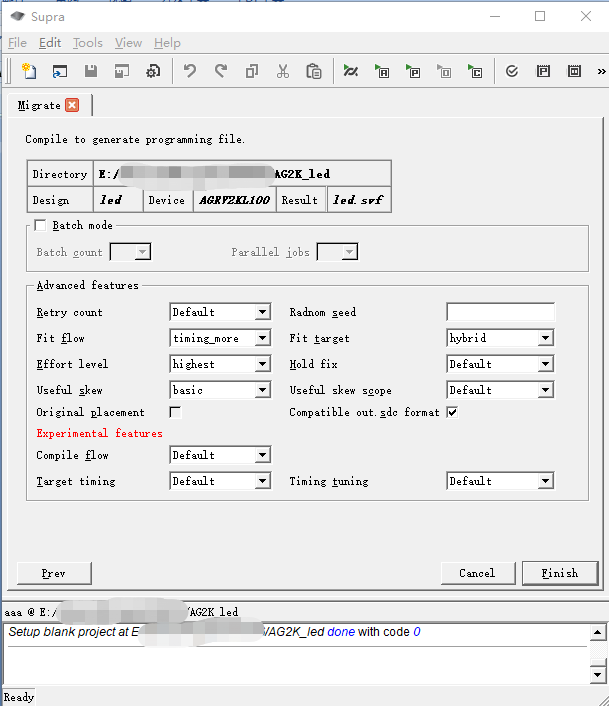Click the Supra application title icon
The width and height of the screenshot is (609, 706).
pyautogui.click(x=18, y=17)
